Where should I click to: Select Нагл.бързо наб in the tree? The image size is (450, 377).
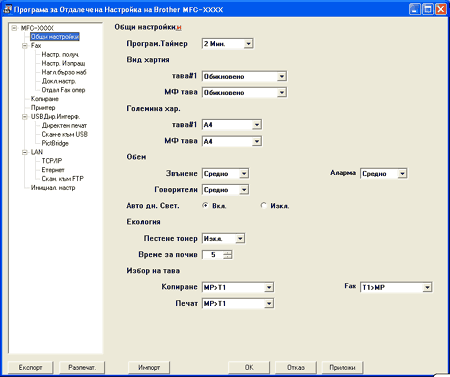(64, 72)
